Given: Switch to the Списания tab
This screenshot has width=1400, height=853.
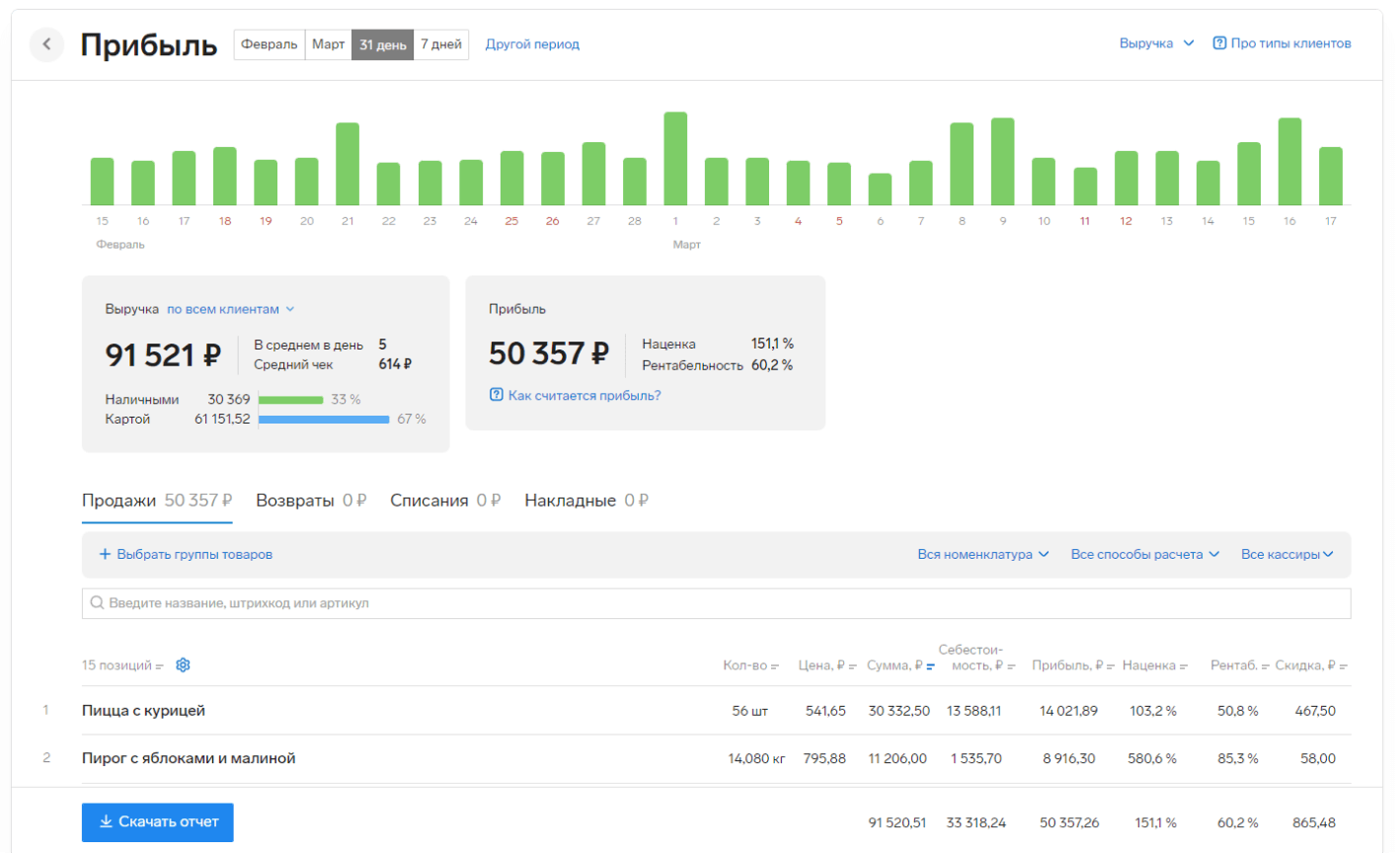Looking at the screenshot, I should (445, 501).
